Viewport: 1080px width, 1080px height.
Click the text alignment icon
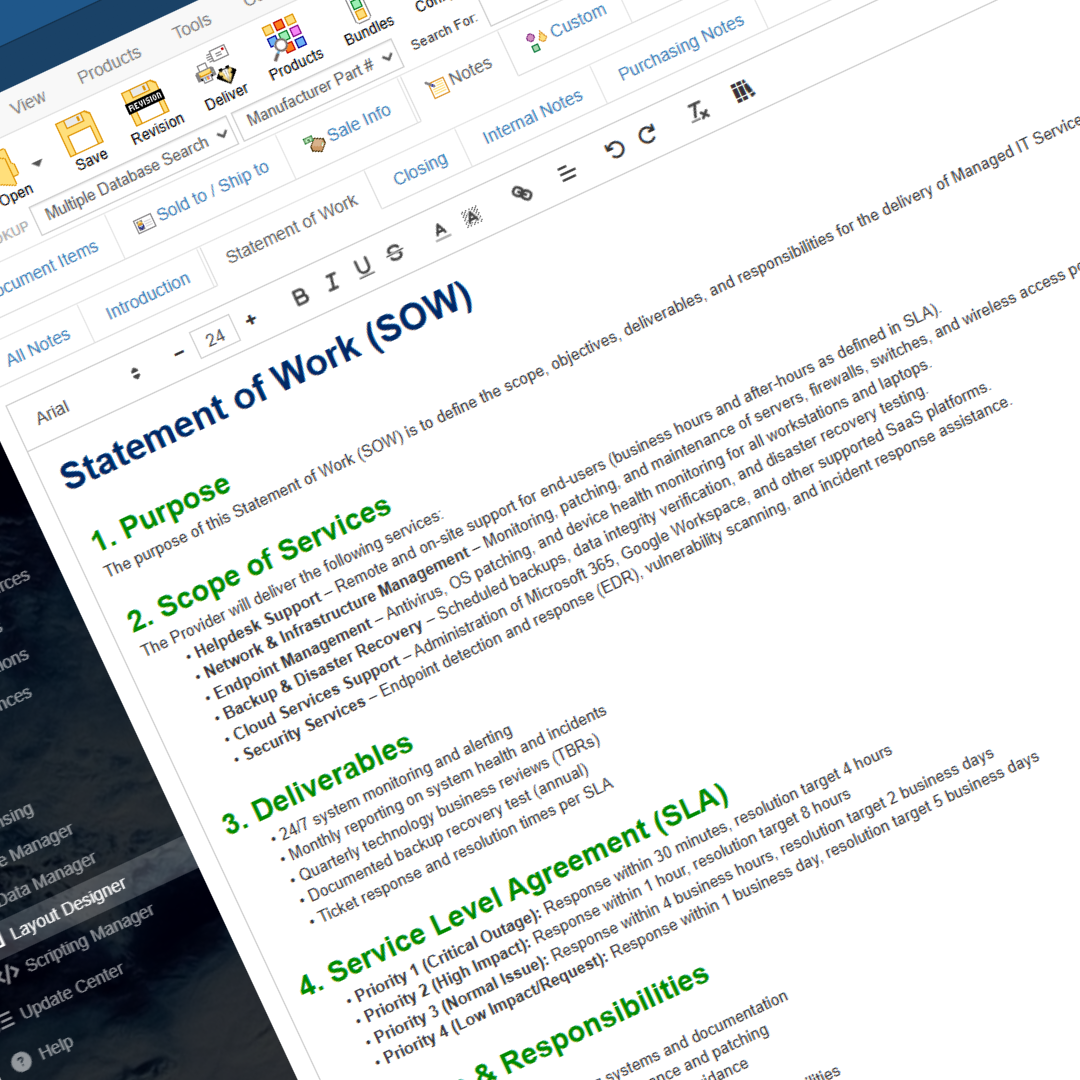[567, 173]
